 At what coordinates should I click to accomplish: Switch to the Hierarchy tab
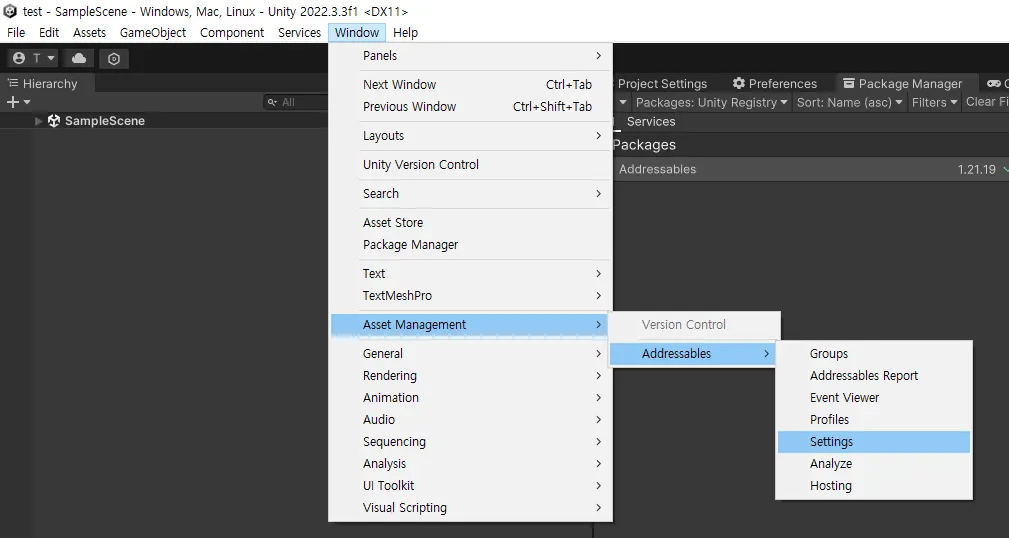[x=48, y=84]
